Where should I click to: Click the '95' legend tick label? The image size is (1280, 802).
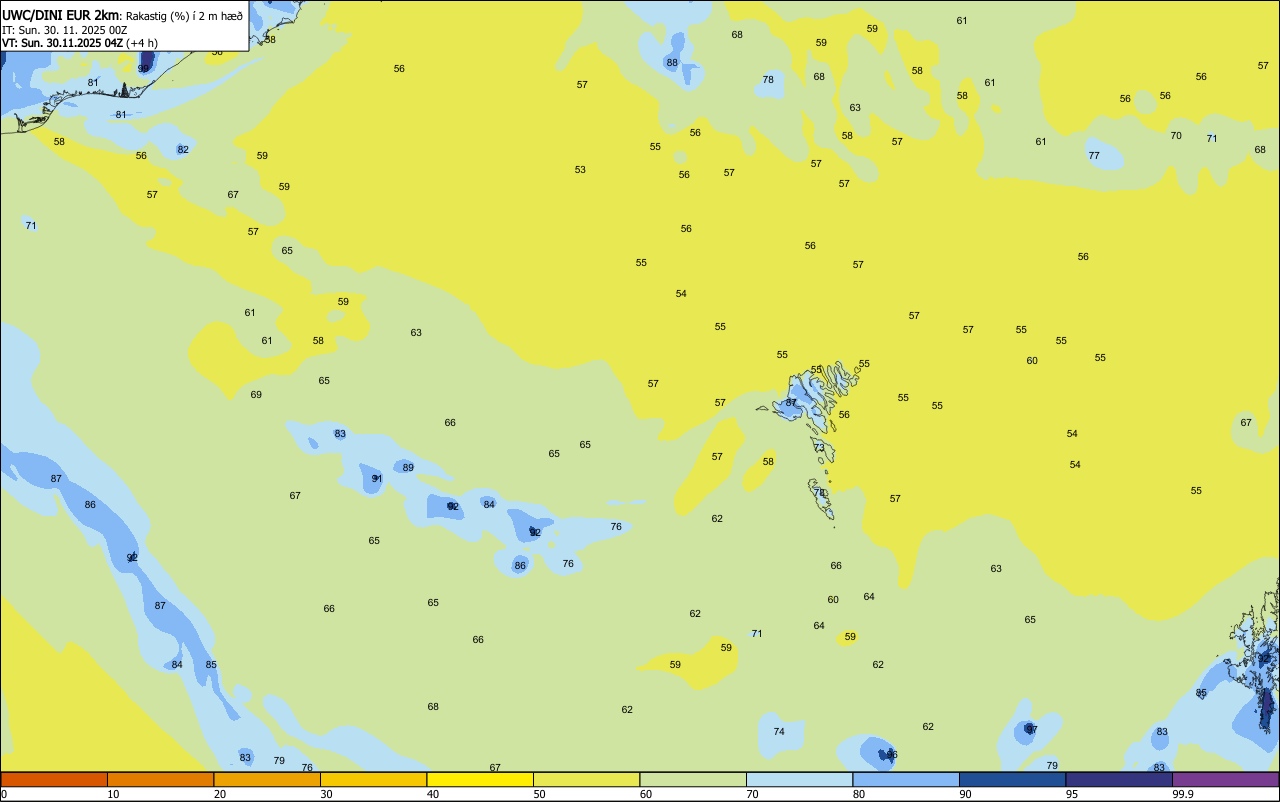[1071, 794]
